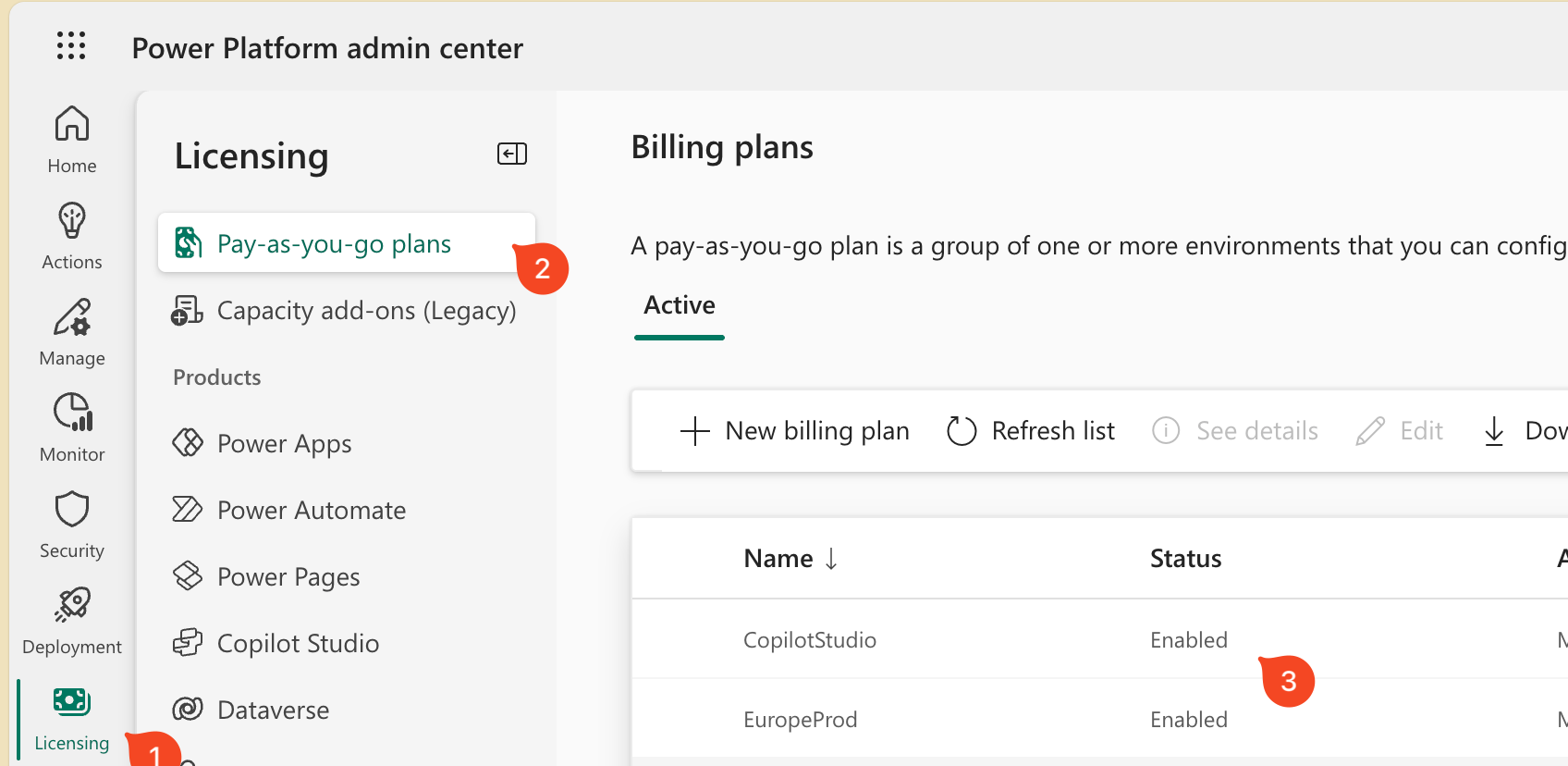Open Copilot Studio product licensing
The image size is (1568, 766).
click(x=298, y=644)
